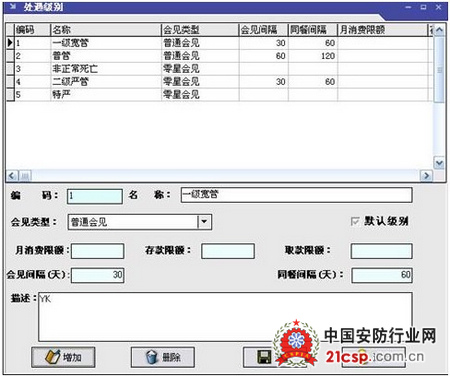Click the 删除 (delete) bucket icon
450x377 pixels.
[x=151, y=357]
